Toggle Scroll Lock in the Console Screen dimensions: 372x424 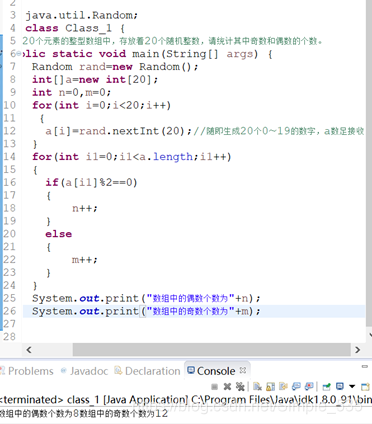tap(270, 387)
